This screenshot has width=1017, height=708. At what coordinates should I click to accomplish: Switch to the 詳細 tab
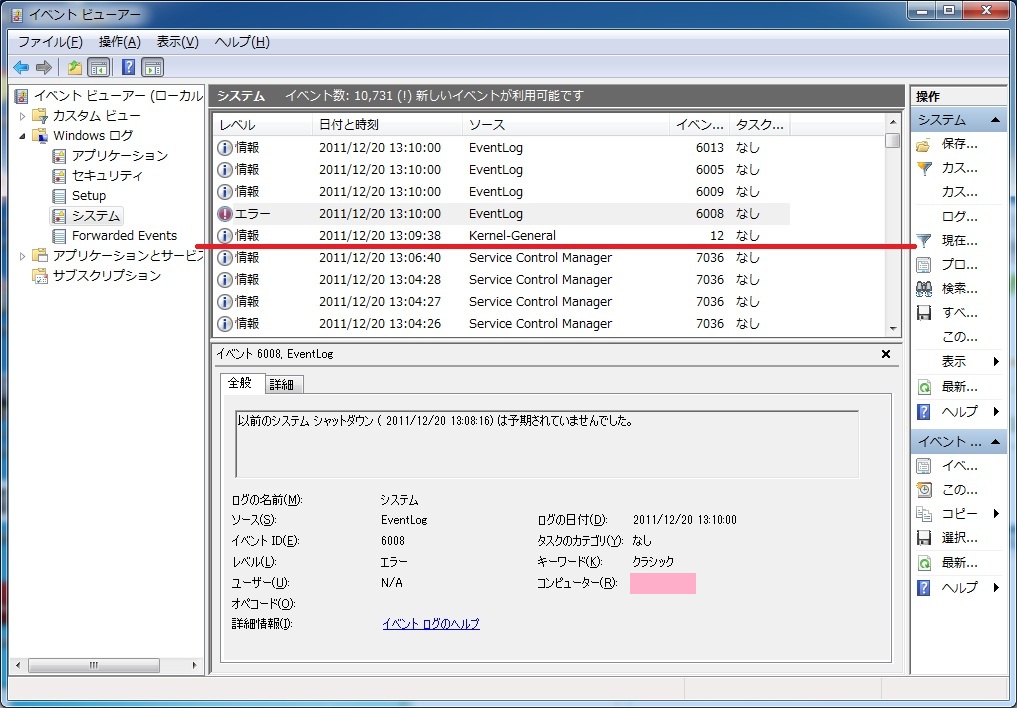pyautogui.click(x=283, y=384)
